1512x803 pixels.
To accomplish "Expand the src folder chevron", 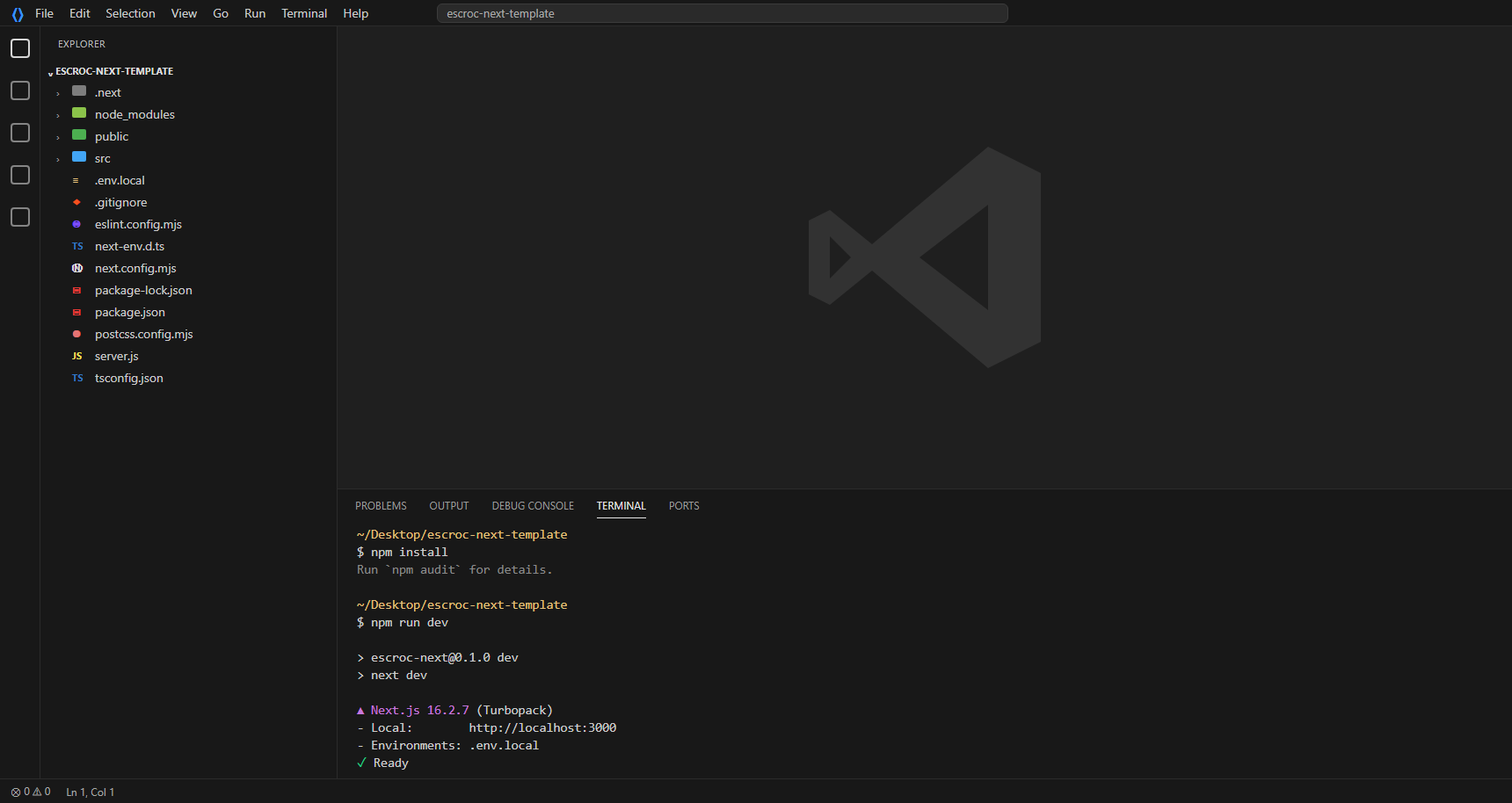I will 58,159.
